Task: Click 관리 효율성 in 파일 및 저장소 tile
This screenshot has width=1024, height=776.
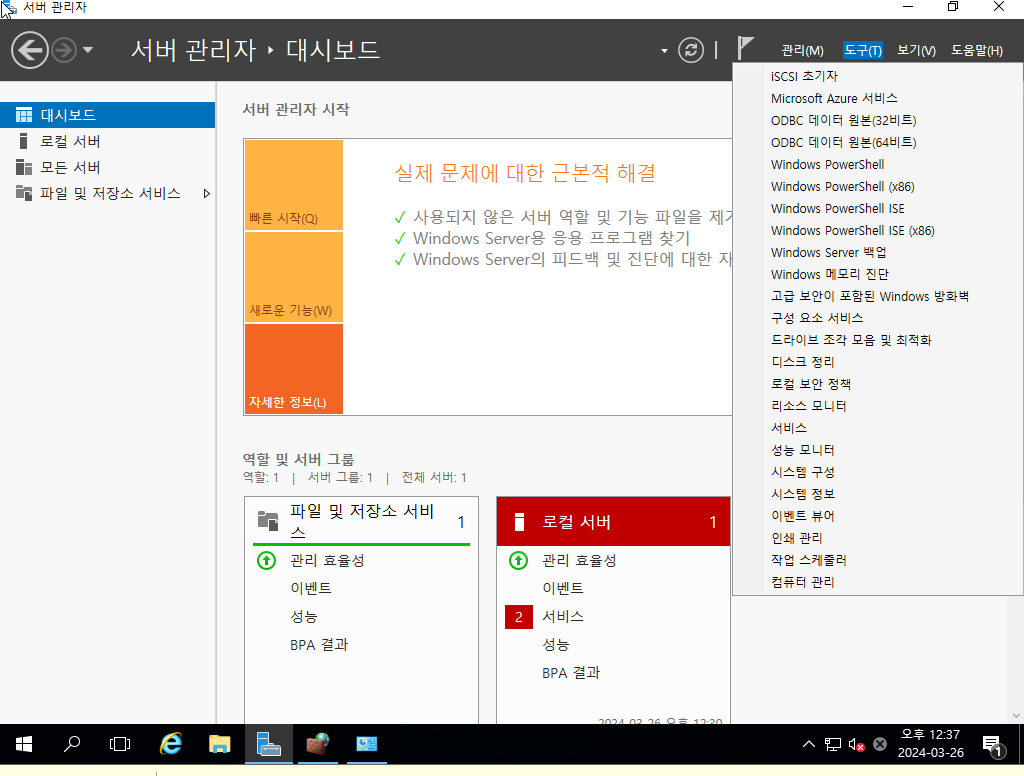Action: [x=327, y=561]
